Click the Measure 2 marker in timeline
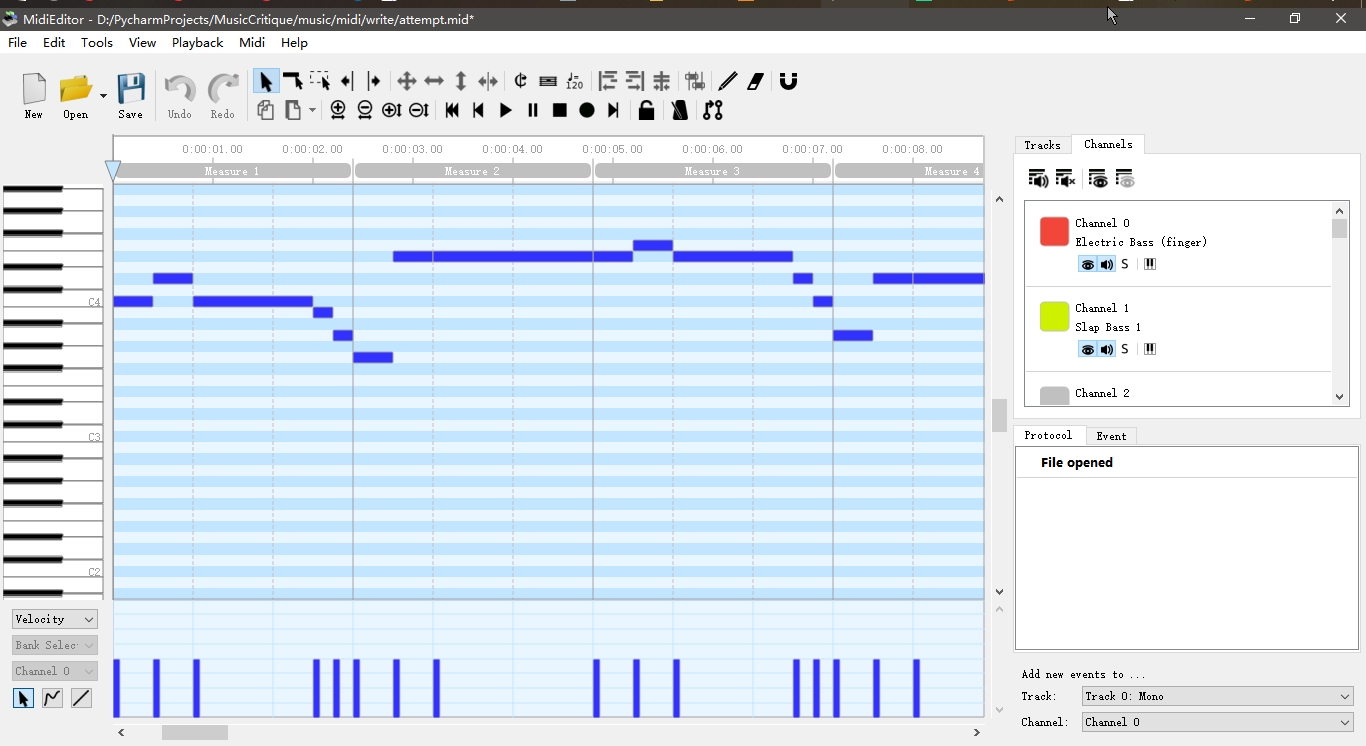Screen dimensions: 1366x746 472,171
